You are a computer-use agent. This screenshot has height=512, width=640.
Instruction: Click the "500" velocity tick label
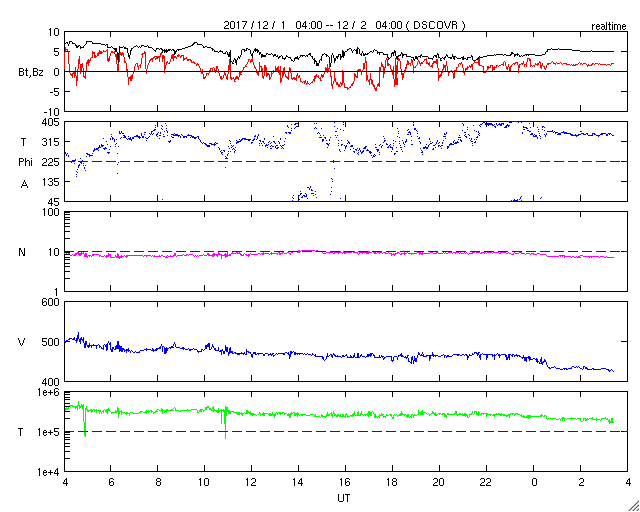tap(51, 342)
